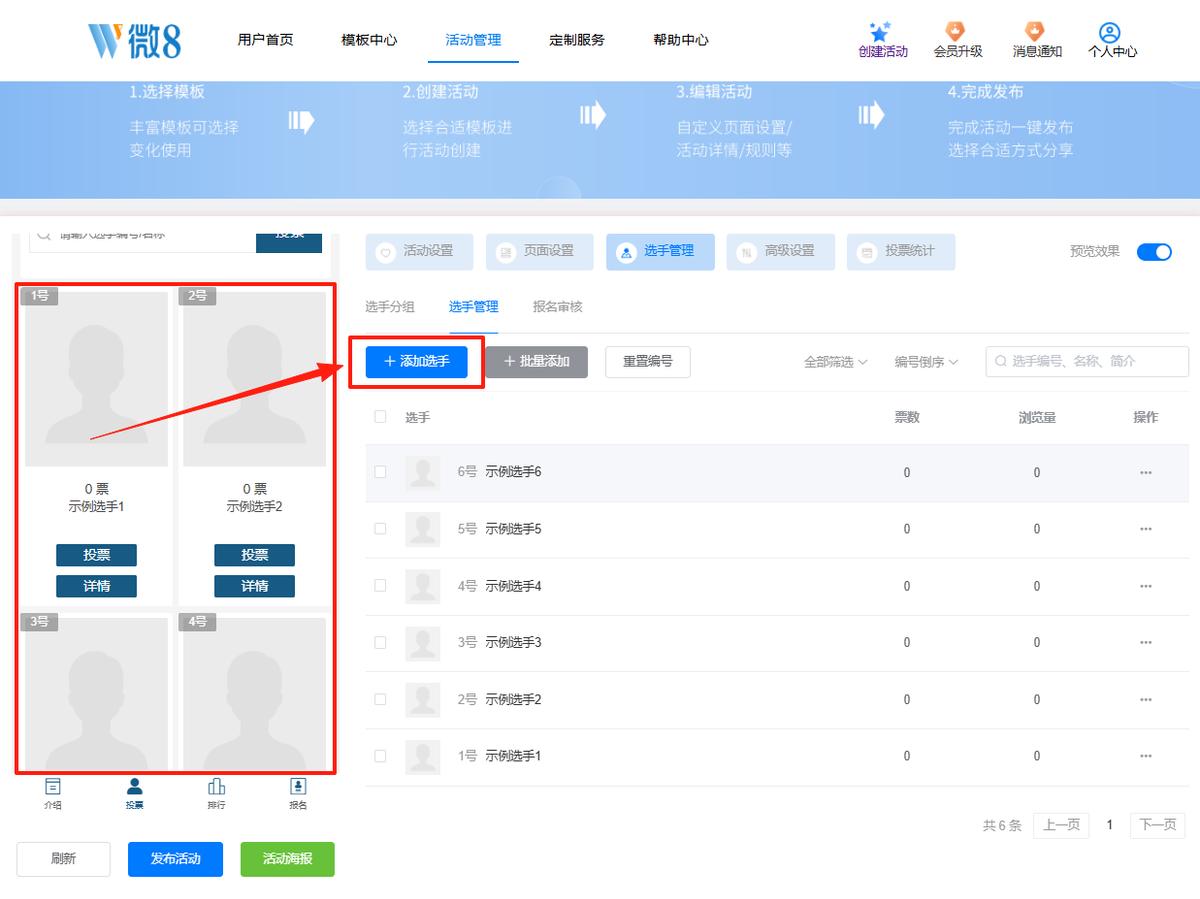This screenshot has width=1200, height=899.
Task: Open more actions for 示例选手5
Action: pyautogui.click(x=1146, y=529)
